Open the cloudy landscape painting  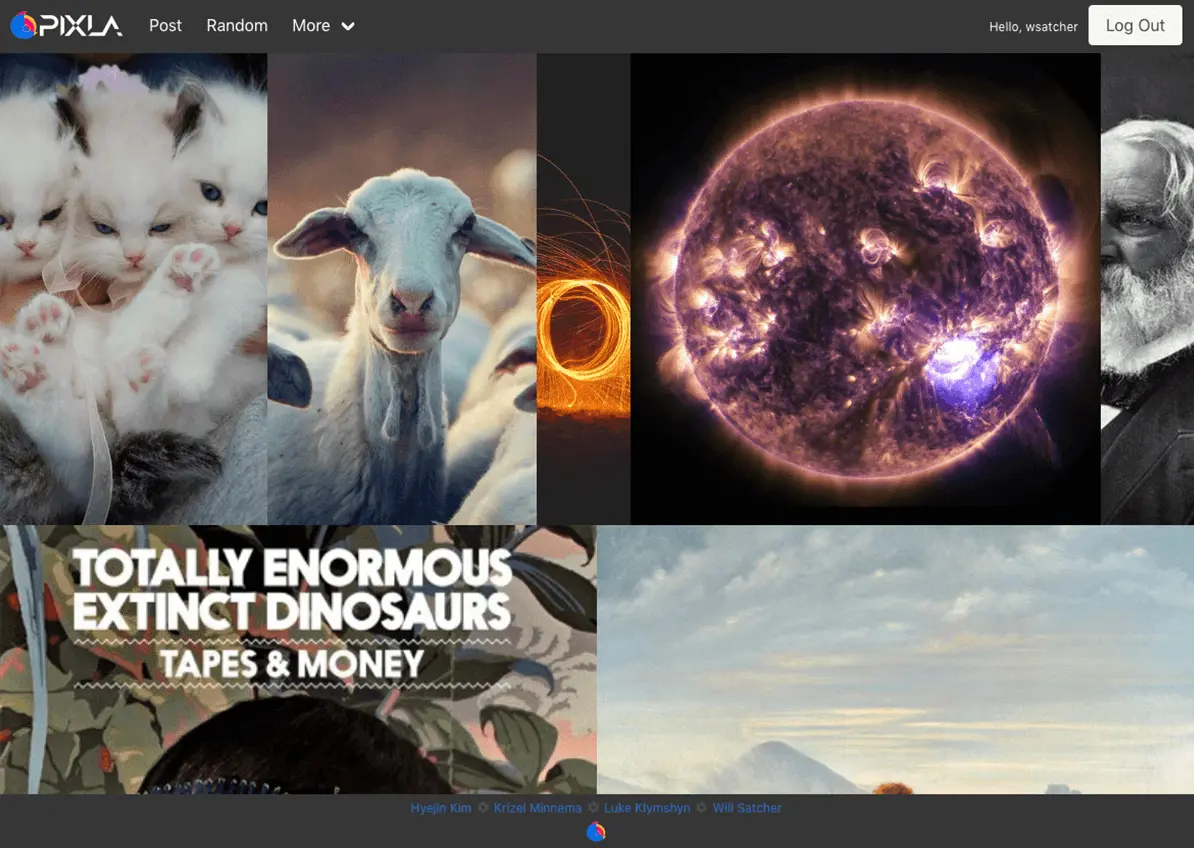pyautogui.click(x=896, y=659)
